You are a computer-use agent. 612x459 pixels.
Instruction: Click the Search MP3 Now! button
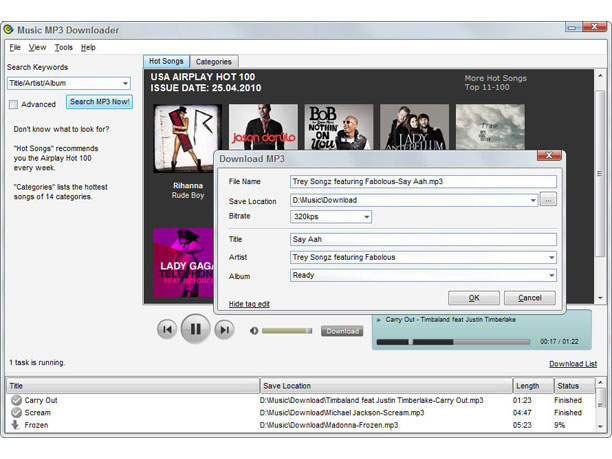100,102
